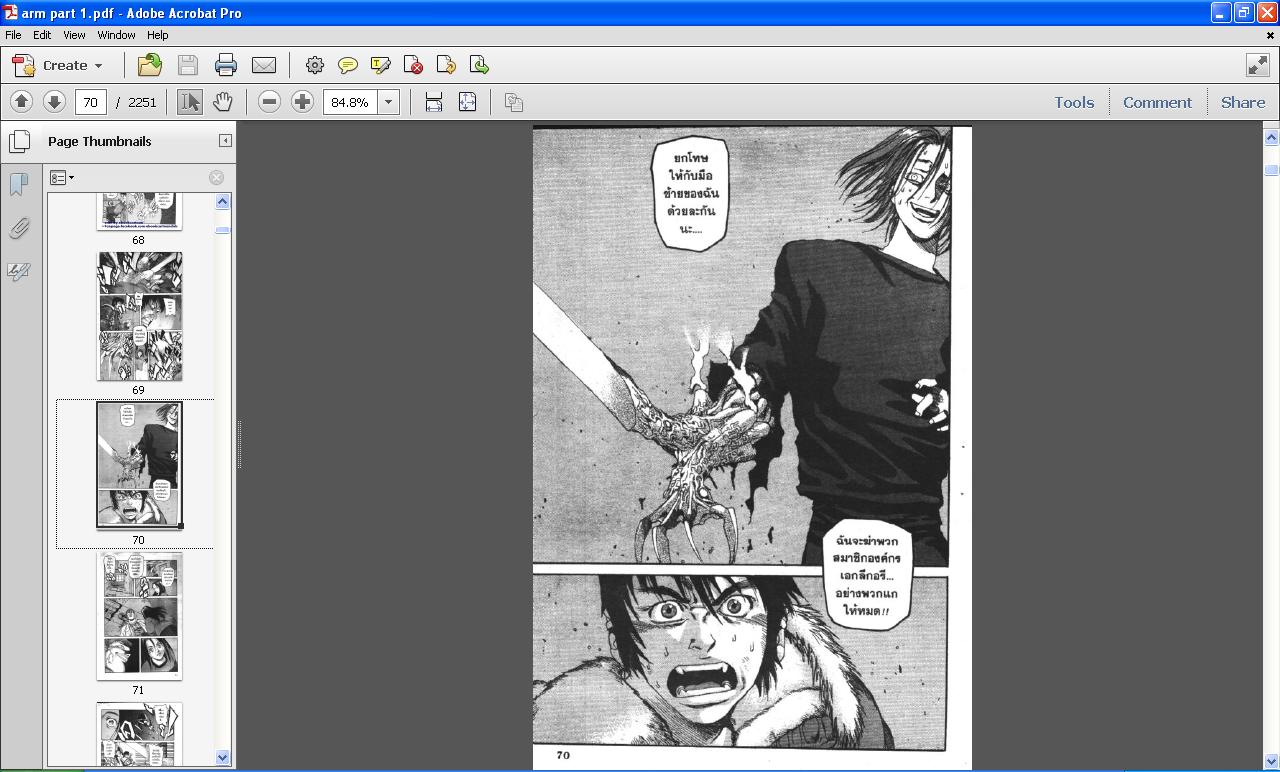Expand the Create dropdown arrow
This screenshot has width=1280, height=772.
point(98,66)
